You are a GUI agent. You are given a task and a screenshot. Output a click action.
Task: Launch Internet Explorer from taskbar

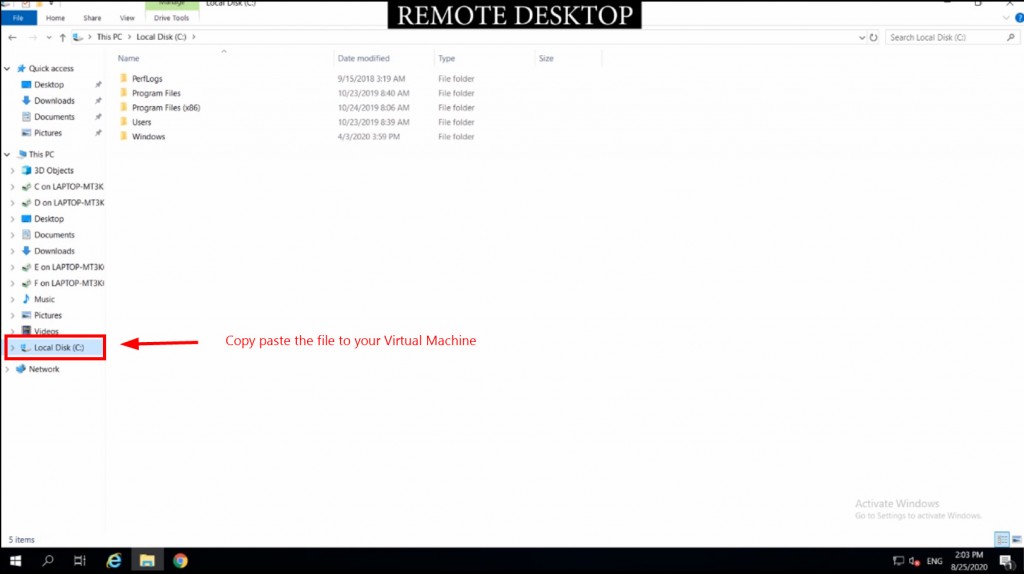tap(114, 561)
